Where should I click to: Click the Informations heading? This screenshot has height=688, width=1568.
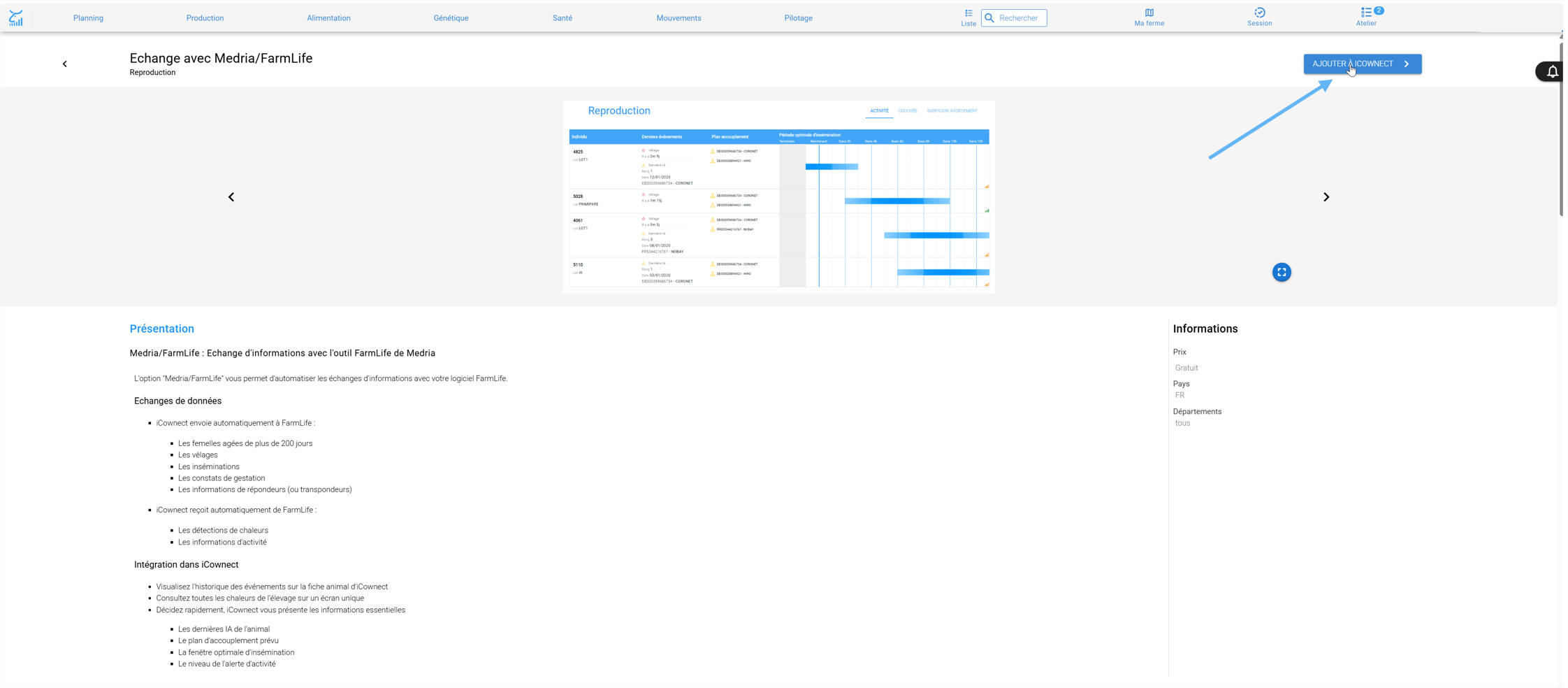tap(1205, 329)
